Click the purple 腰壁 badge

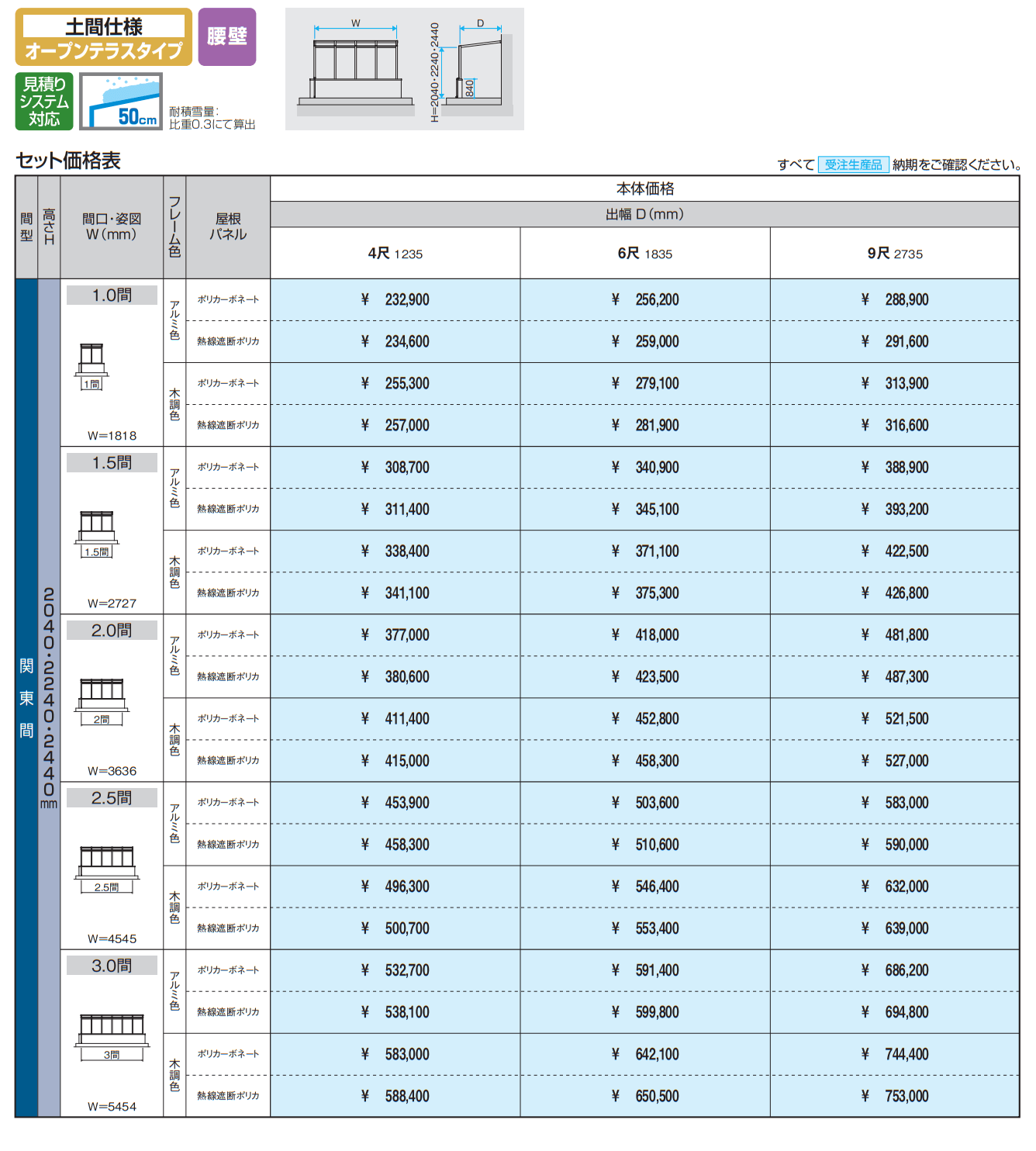coord(226,36)
